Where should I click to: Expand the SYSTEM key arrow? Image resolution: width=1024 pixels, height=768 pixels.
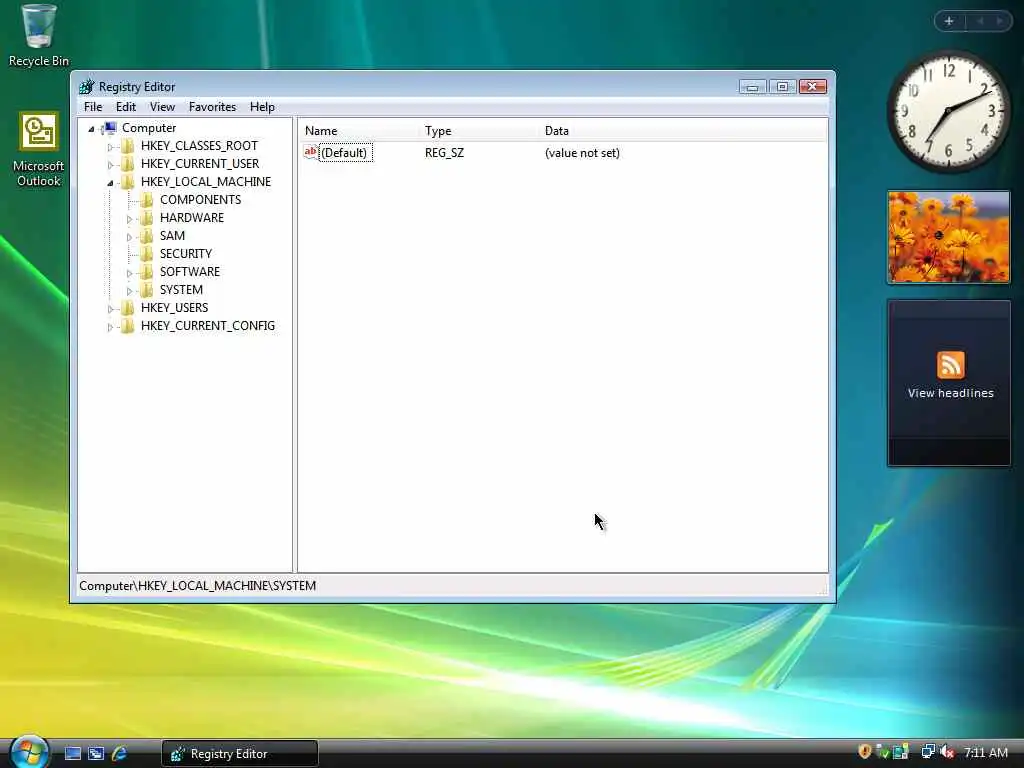point(129,291)
